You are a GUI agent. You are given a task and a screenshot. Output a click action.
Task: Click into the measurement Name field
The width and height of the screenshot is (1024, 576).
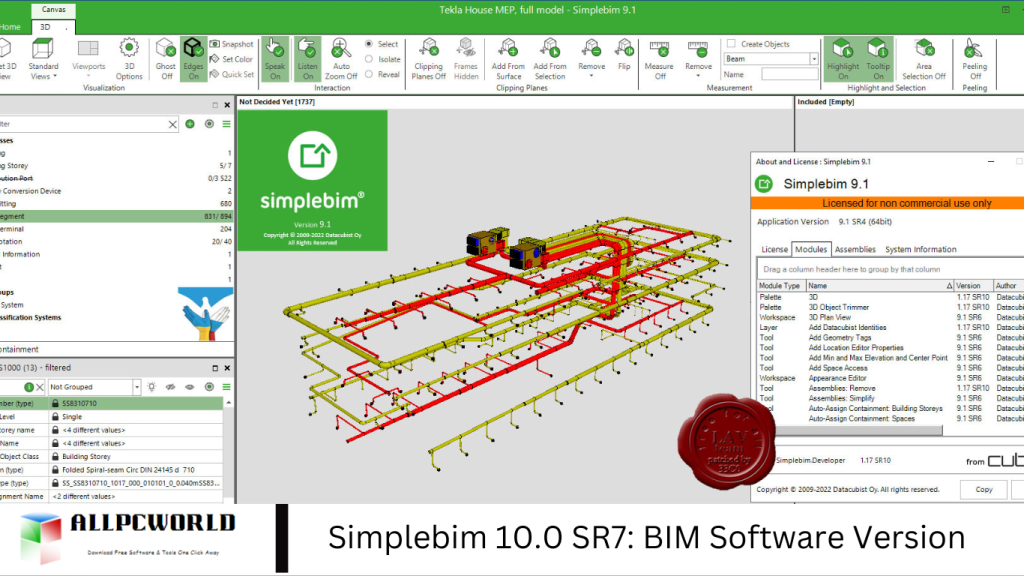tap(790, 74)
